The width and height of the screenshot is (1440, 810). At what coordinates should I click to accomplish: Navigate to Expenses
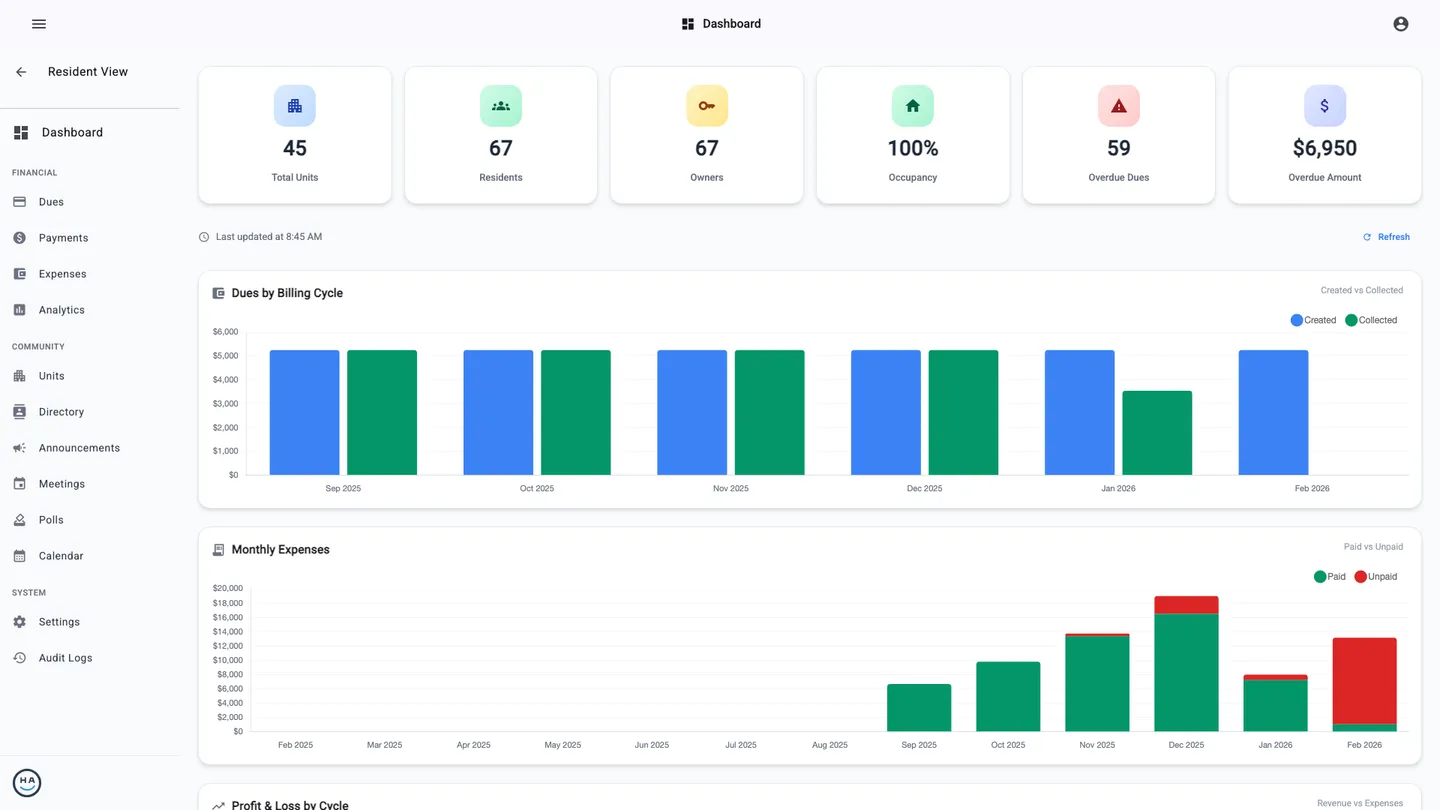click(90, 274)
